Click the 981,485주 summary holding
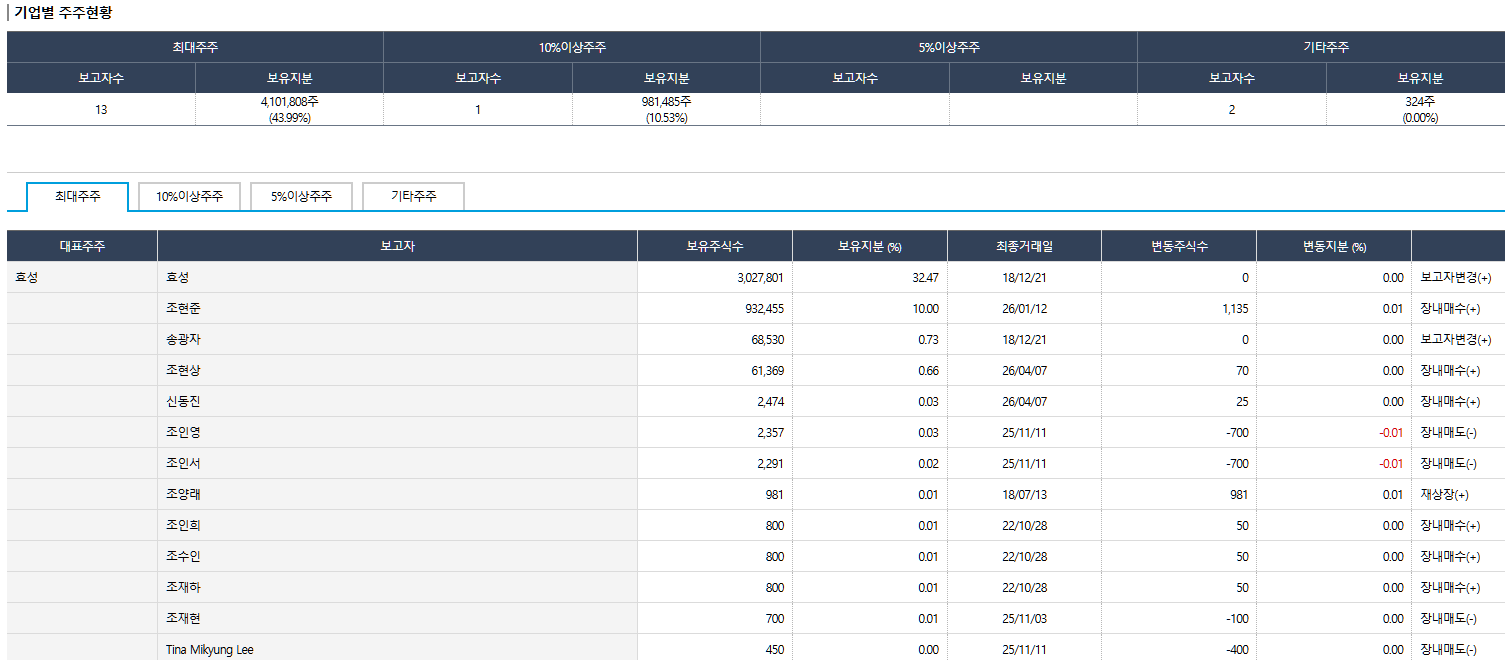The image size is (1505, 660). click(x=666, y=102)
